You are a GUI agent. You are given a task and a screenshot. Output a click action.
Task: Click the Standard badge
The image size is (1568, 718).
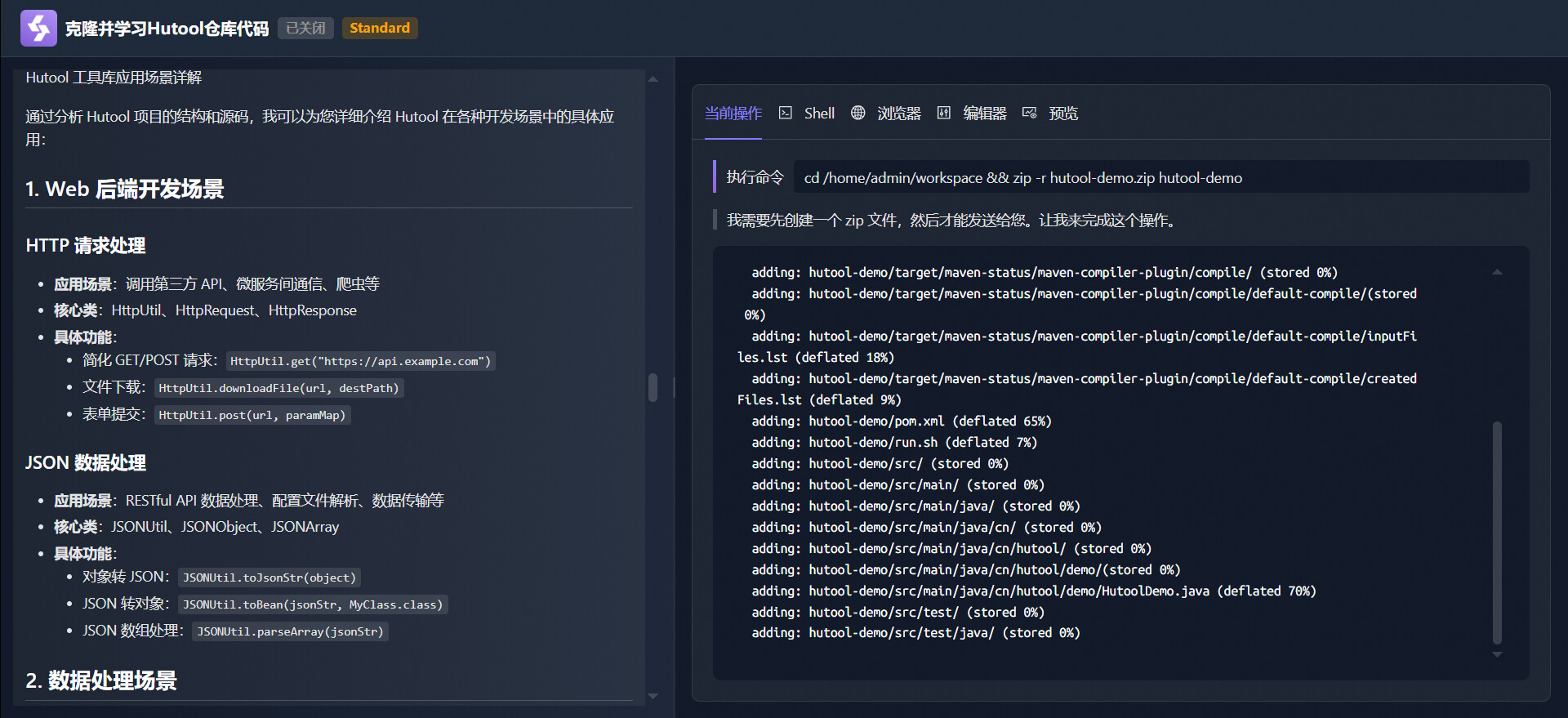tap(380, 28)
